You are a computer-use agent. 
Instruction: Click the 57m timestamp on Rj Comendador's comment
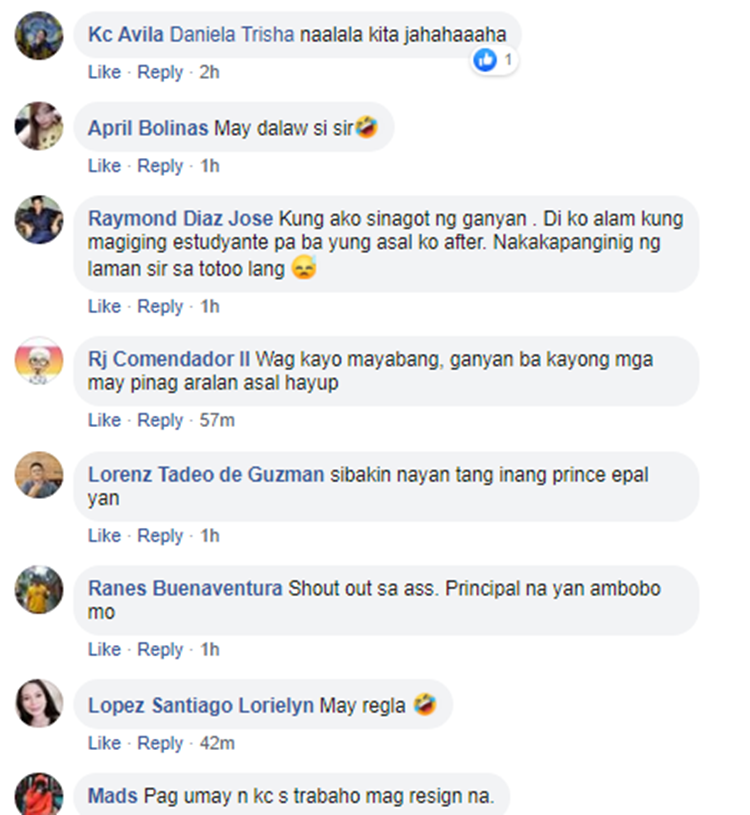(x=217, y=420)
